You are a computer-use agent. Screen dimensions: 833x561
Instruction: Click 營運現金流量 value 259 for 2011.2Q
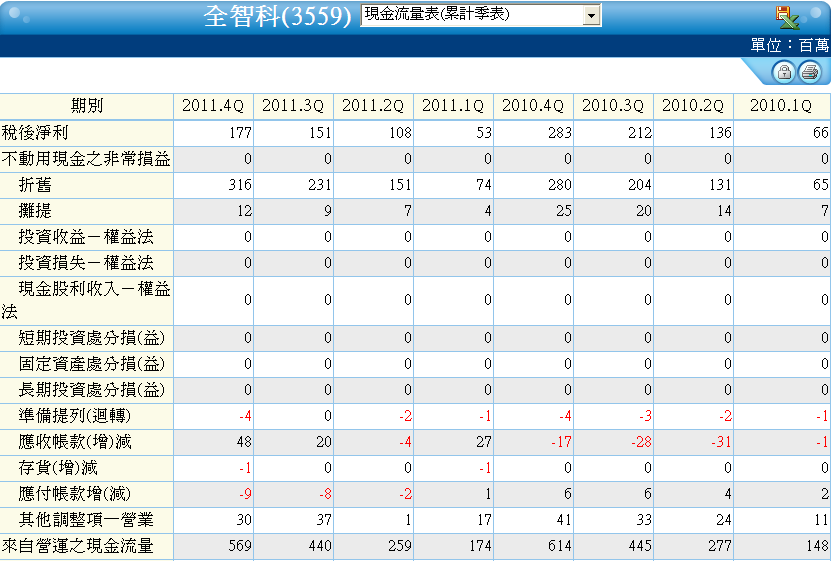click(400, 546)
